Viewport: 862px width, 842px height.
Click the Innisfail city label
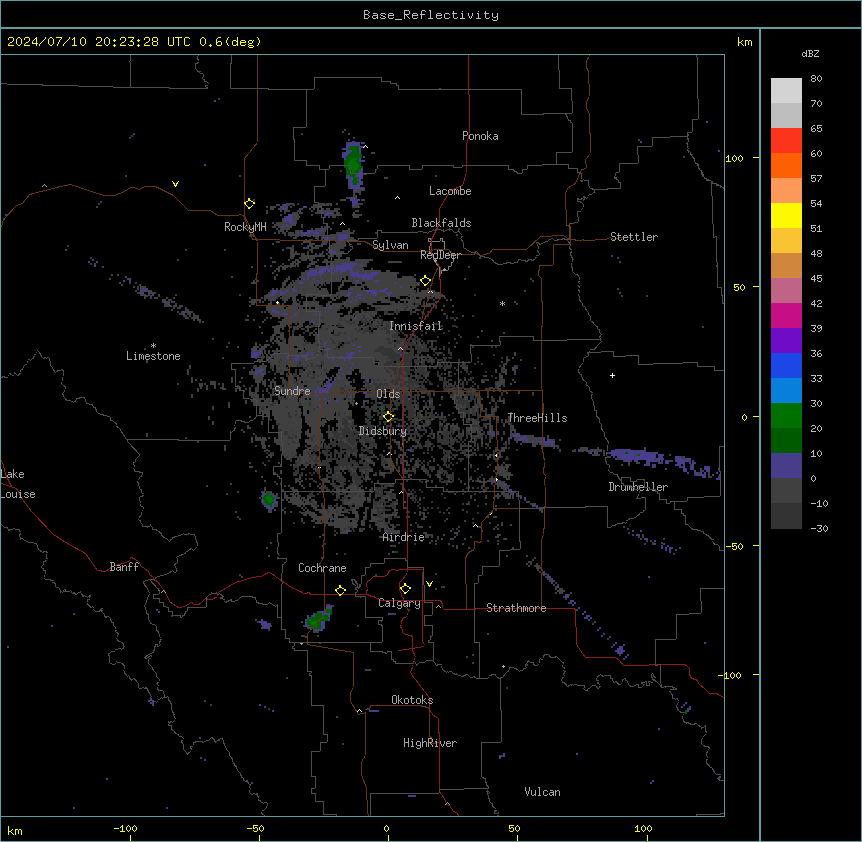pyautogui.click(x=416, y=326)
